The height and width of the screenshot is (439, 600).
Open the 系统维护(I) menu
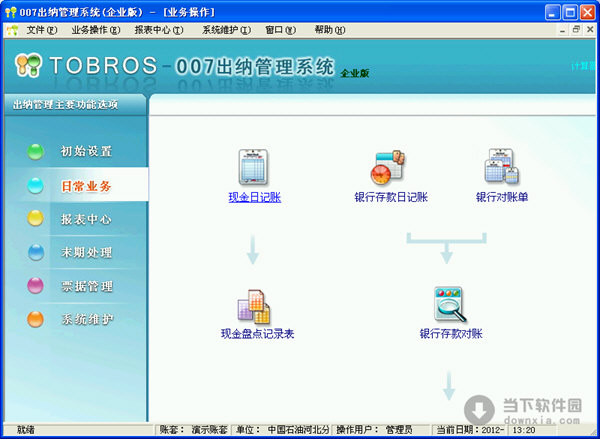tap(227, 30)
